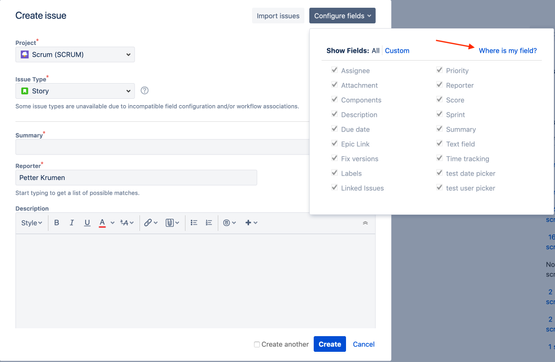Uncheck the test date picker field
The image size is (555, 362).
tap(439, 173)
